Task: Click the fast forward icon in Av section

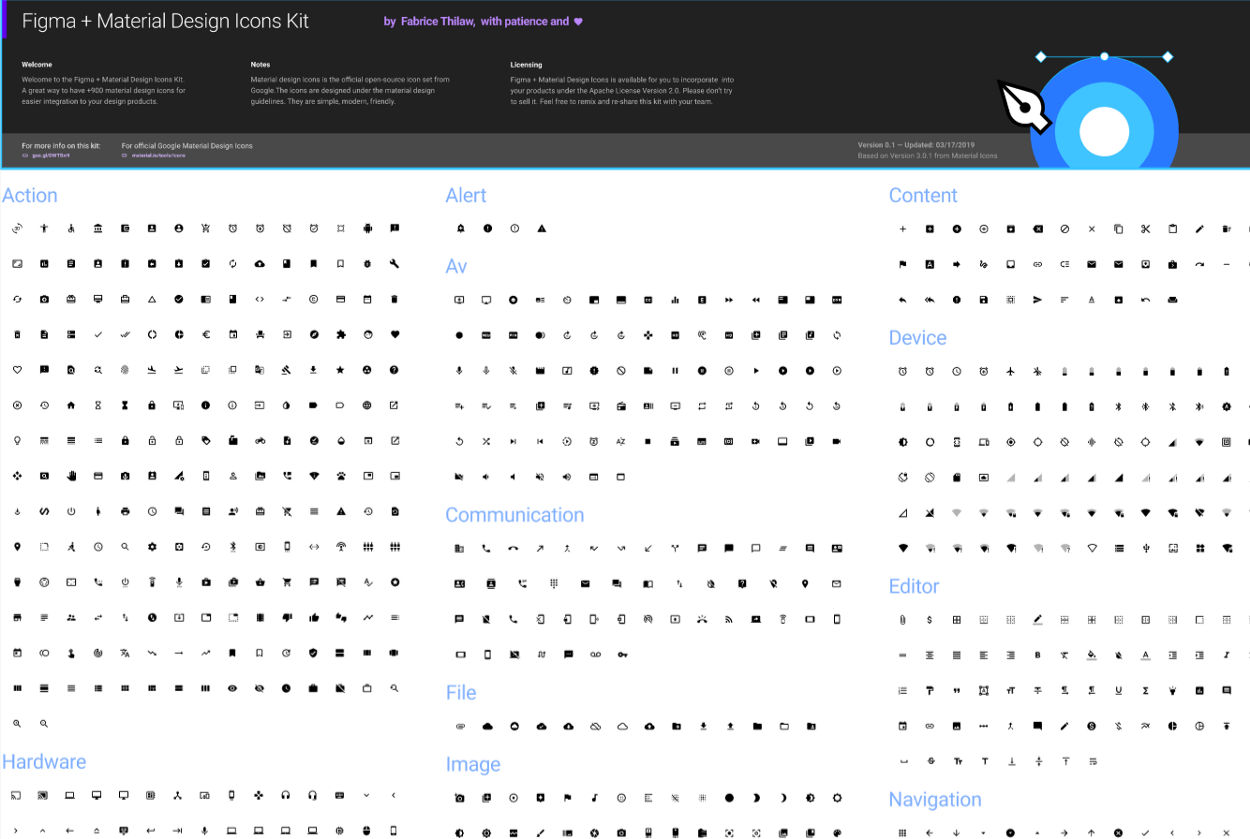Action: coord(728,300)
